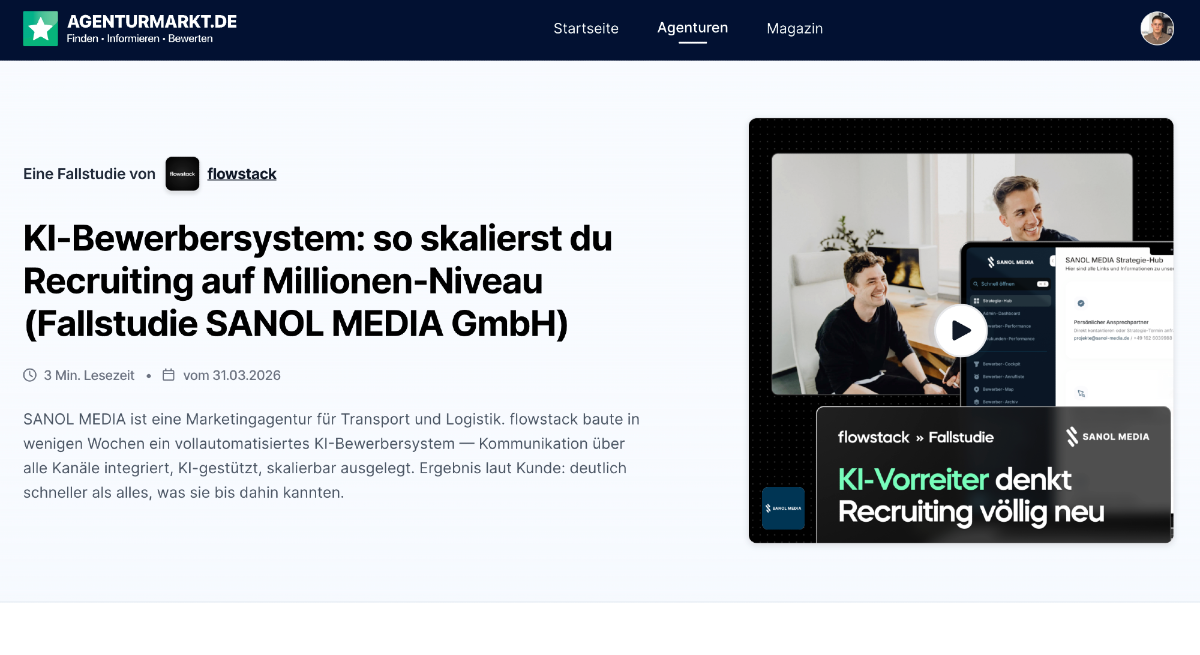This screenshot has height=655, width=1200.
Task: Open the Agenturen navigation item
Action: pyautogui.click(x=692, y=28)
